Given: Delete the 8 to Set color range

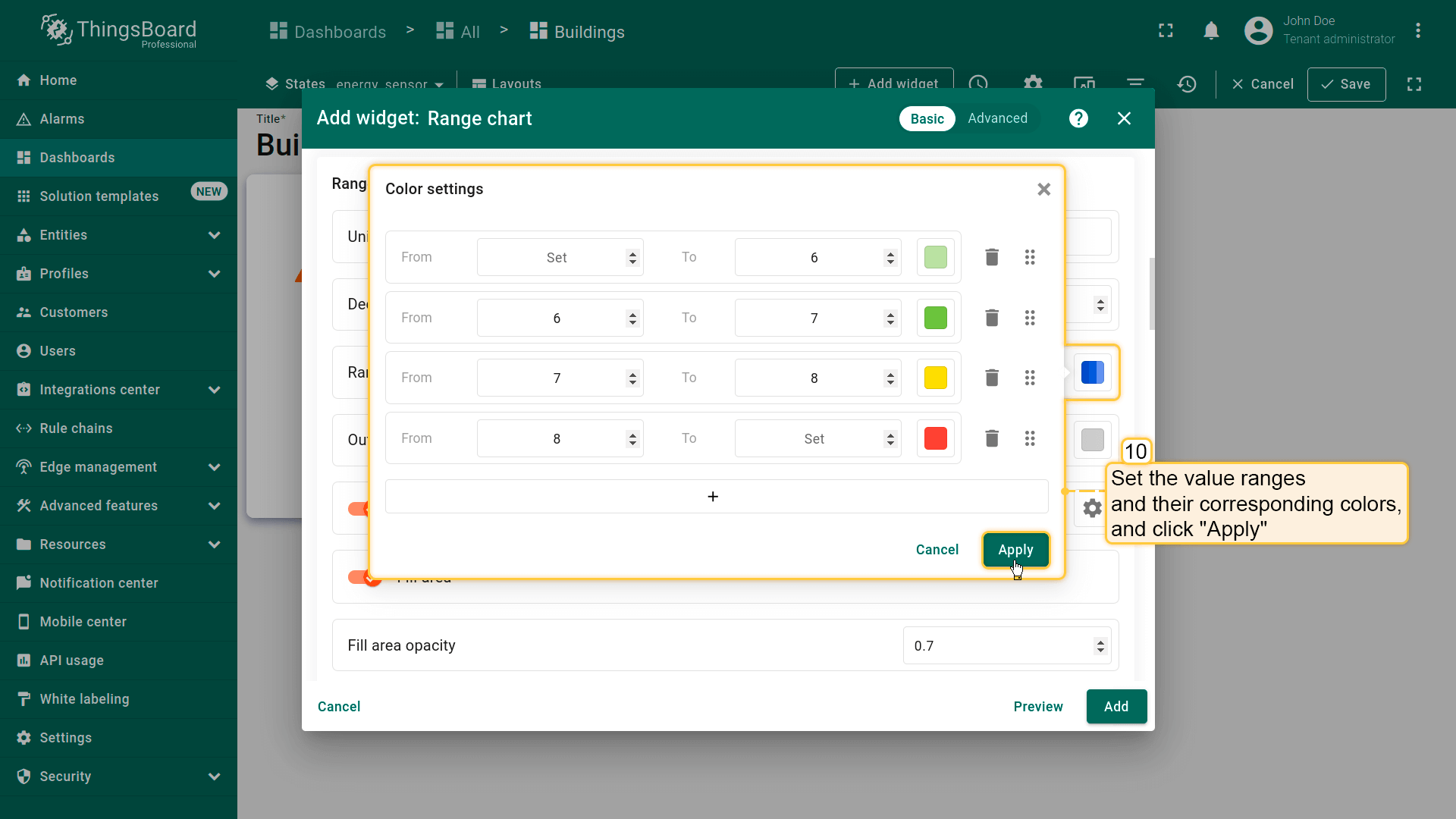Looking at the screenshot, I should [x=991, y=438].
